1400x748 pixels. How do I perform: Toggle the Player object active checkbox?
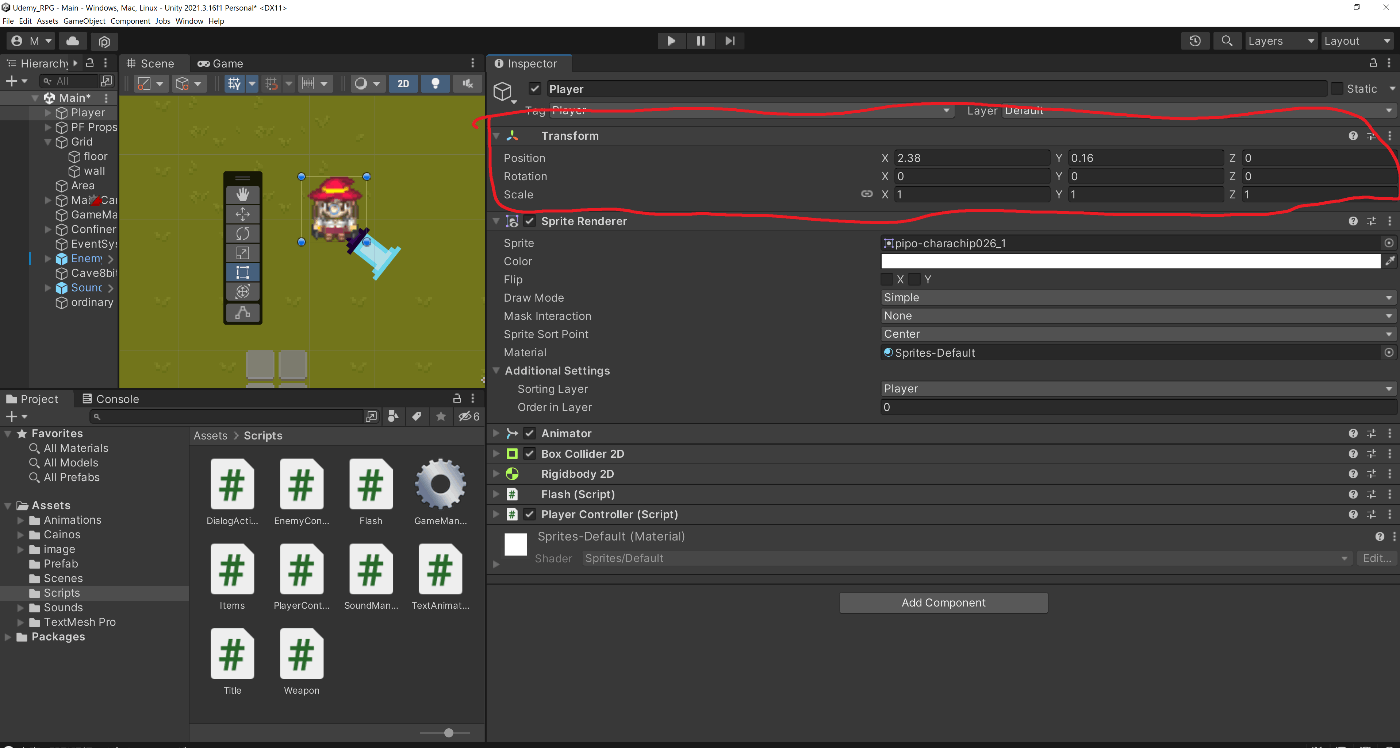coord(535,89)
